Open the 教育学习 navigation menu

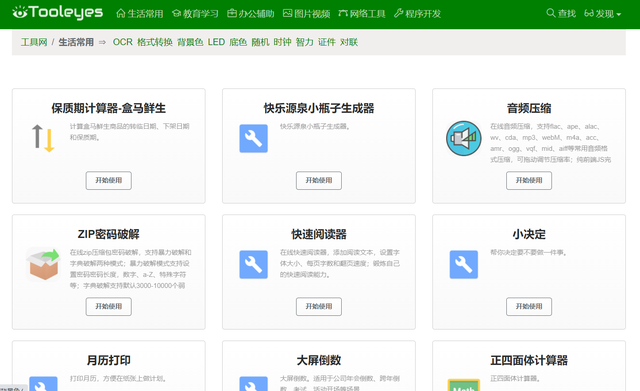(x=195, y=14)
